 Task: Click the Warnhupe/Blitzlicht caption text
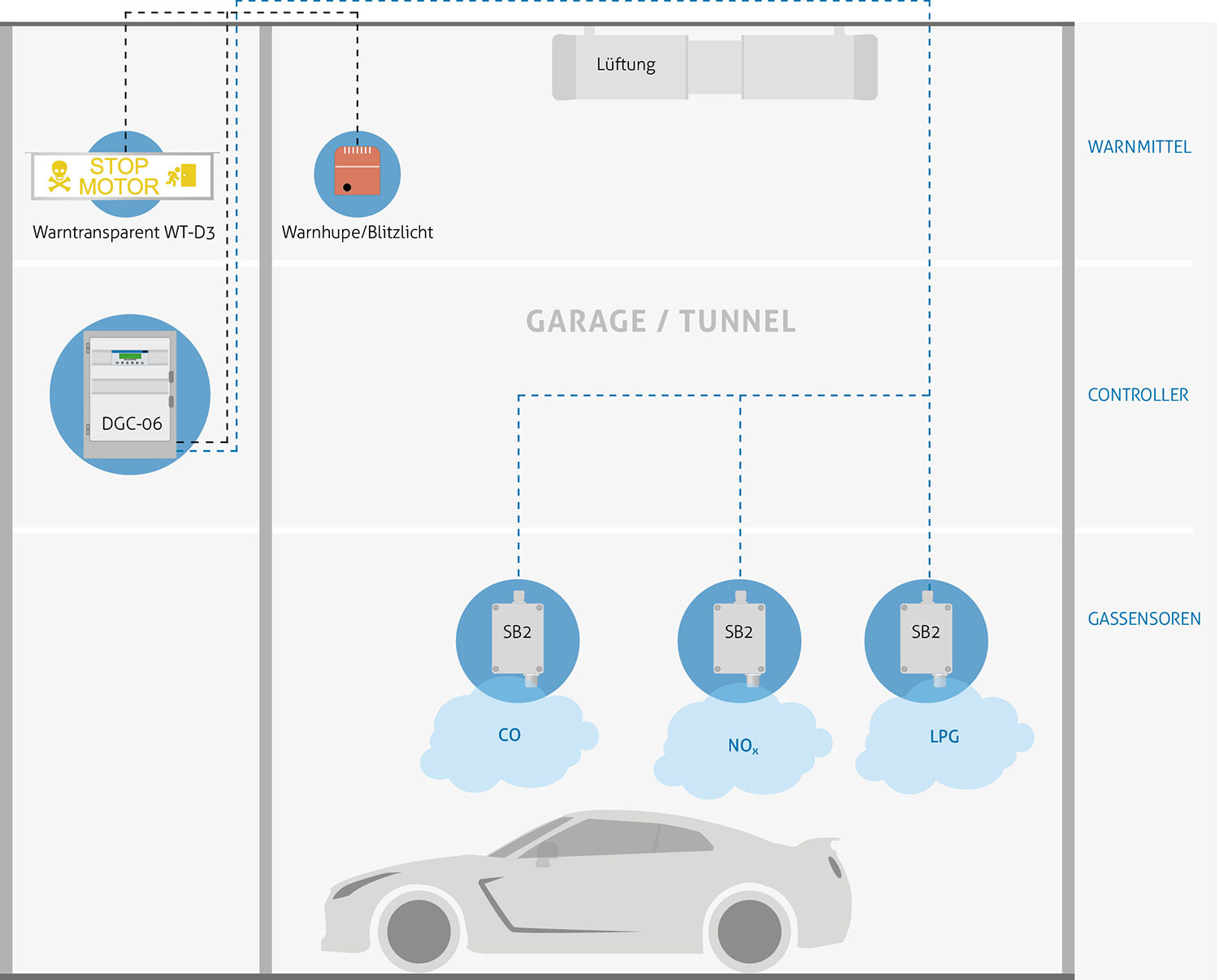coord(357,232)
